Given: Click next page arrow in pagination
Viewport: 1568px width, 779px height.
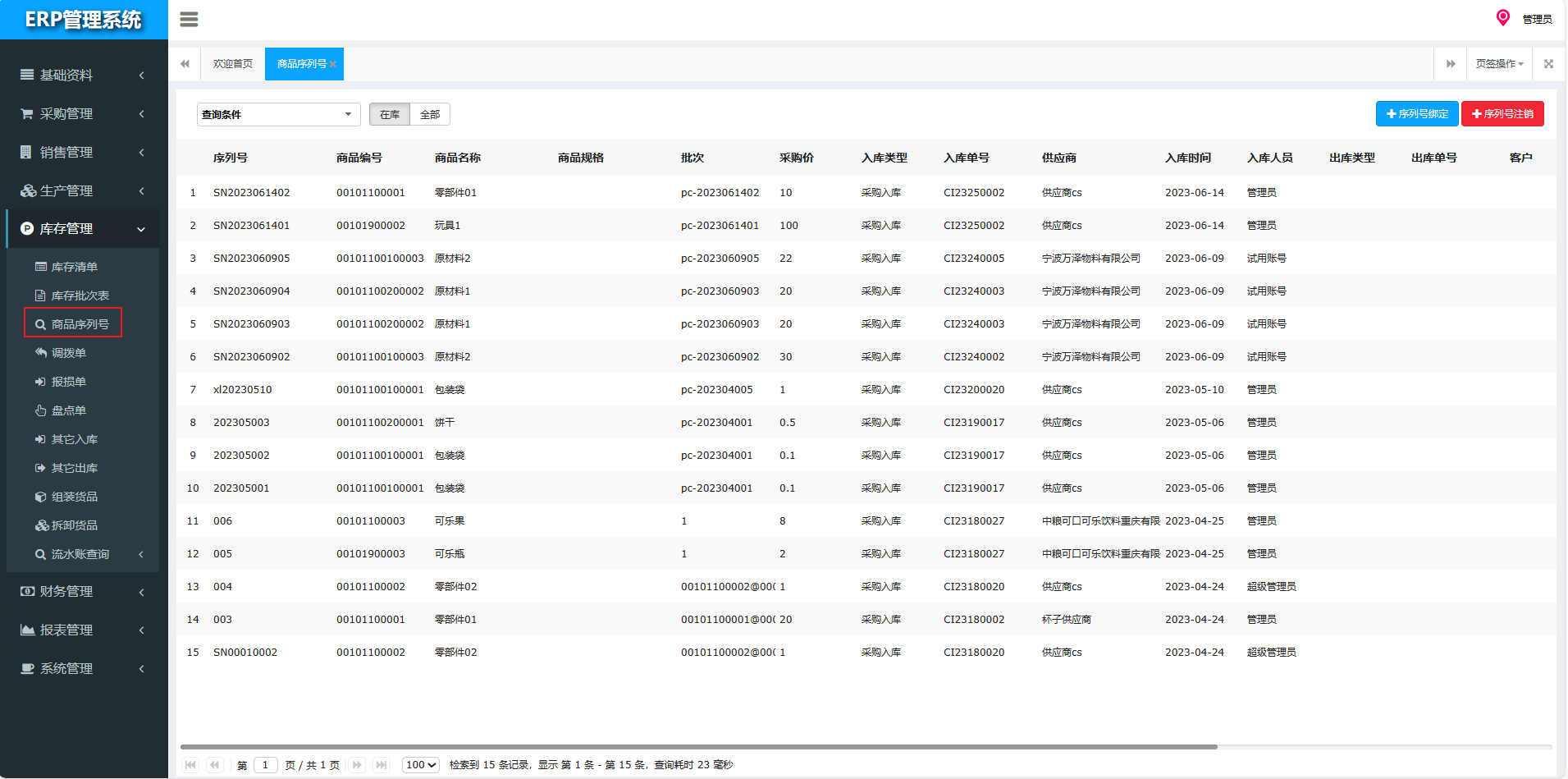Looking at the screenshot, I should click(357, 765).
